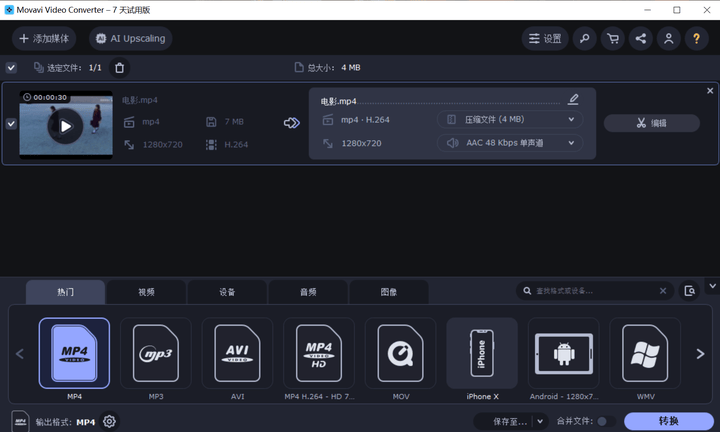Select the MP4 H.264 HD preset

tap(319, 353)
